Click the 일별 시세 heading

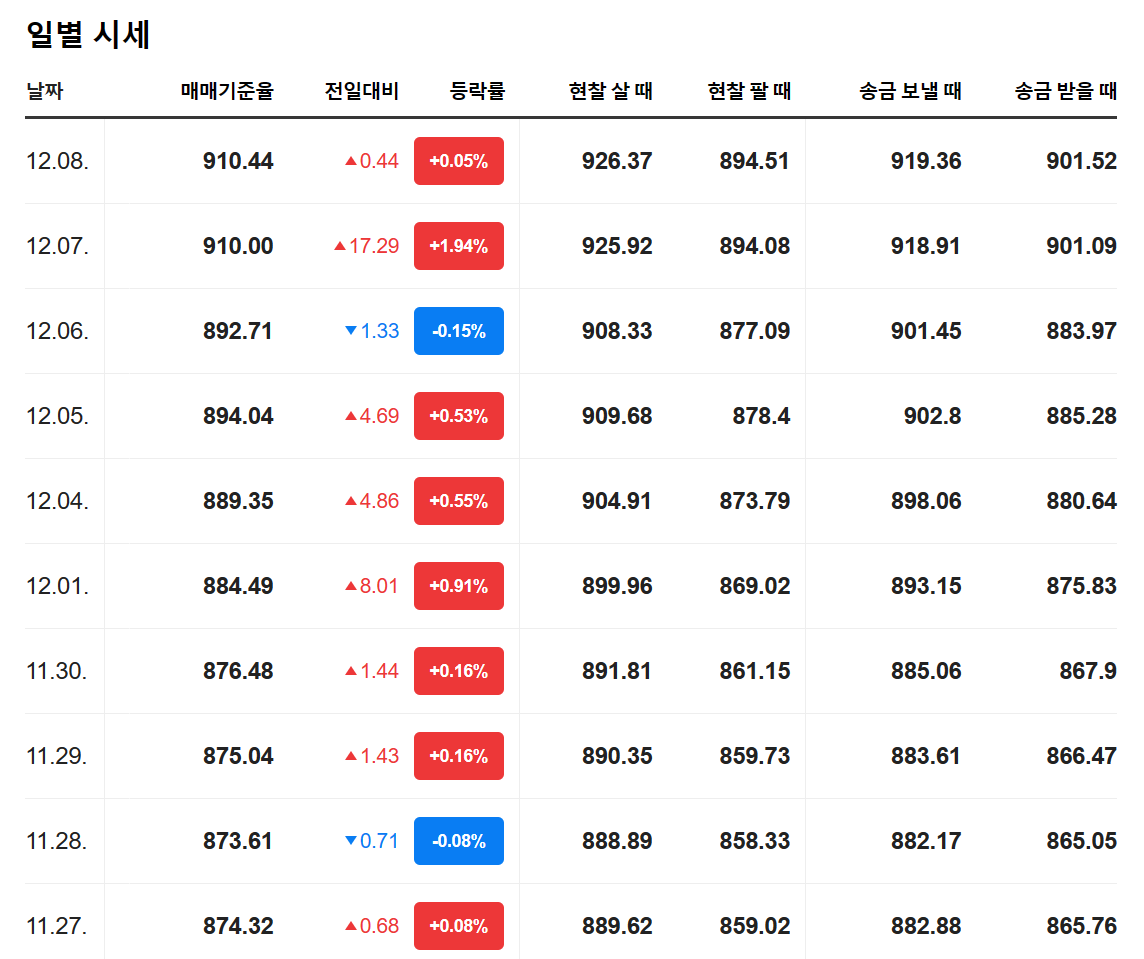pyautogui.click(x=88, y=34)
